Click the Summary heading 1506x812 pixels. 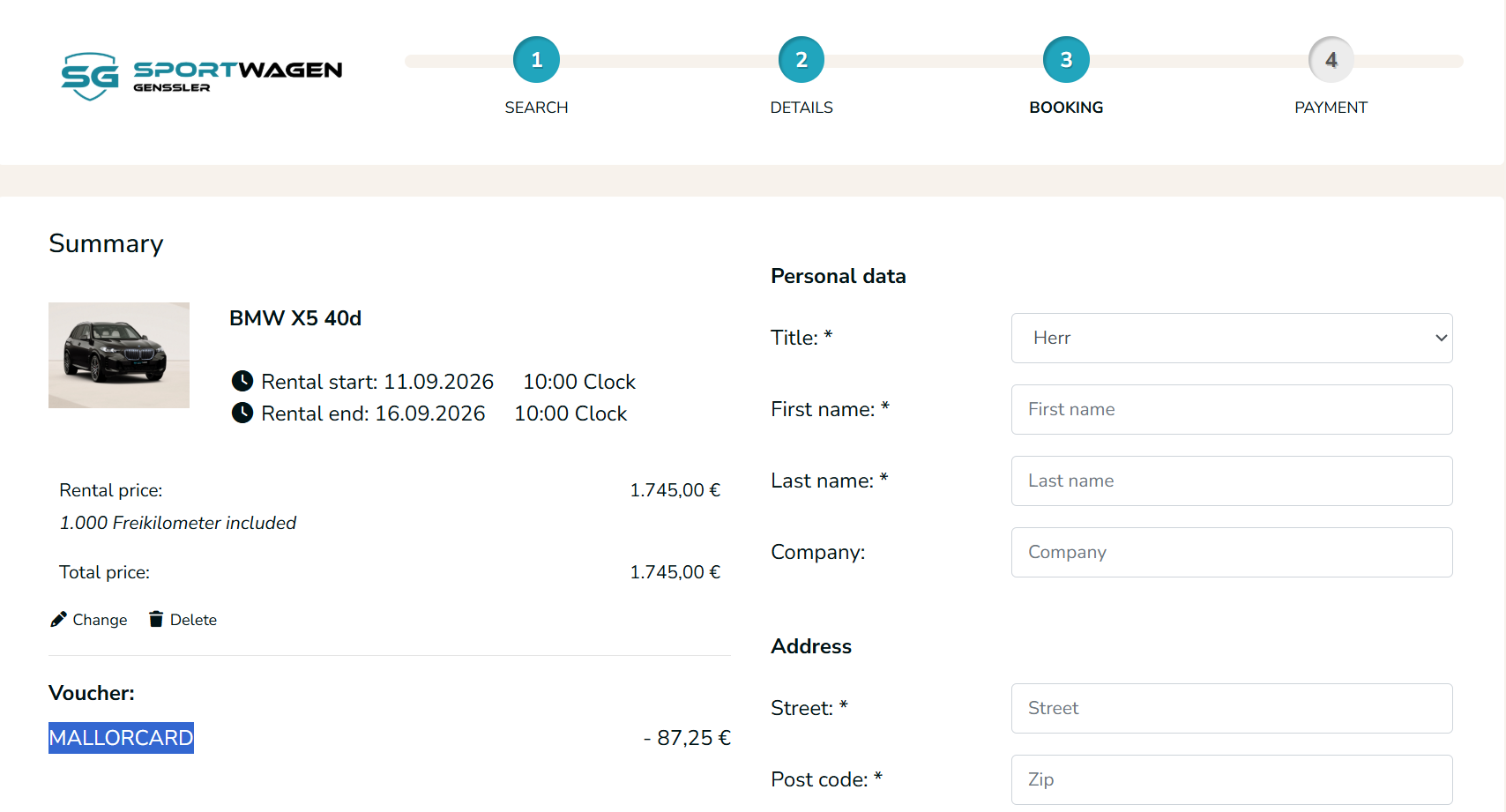106,243
